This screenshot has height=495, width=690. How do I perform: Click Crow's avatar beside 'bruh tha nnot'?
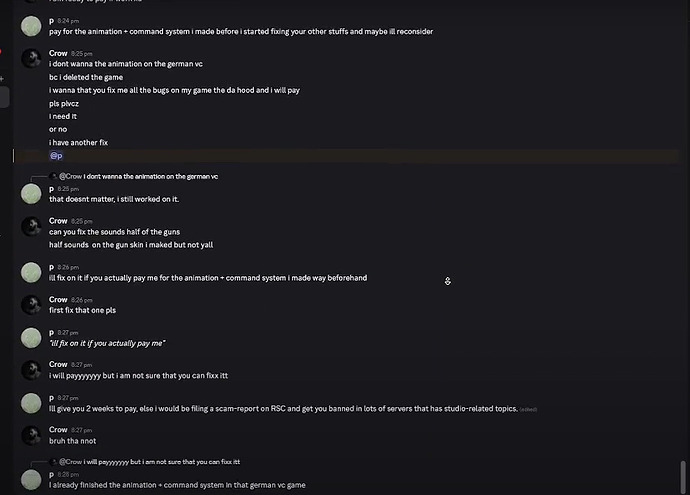(x=31, y=435)
